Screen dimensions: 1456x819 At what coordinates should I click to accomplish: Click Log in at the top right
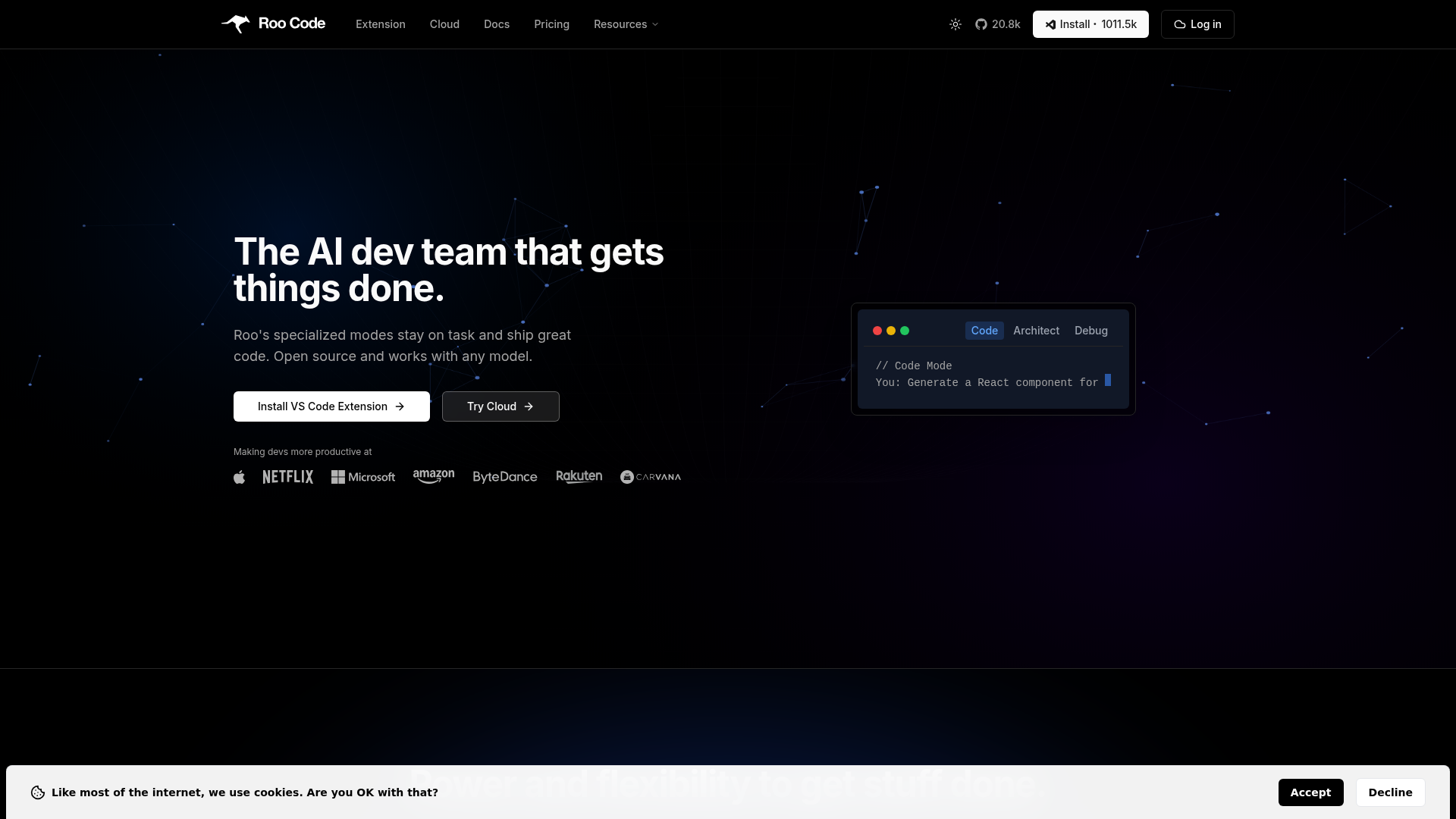click(1205, 24)
